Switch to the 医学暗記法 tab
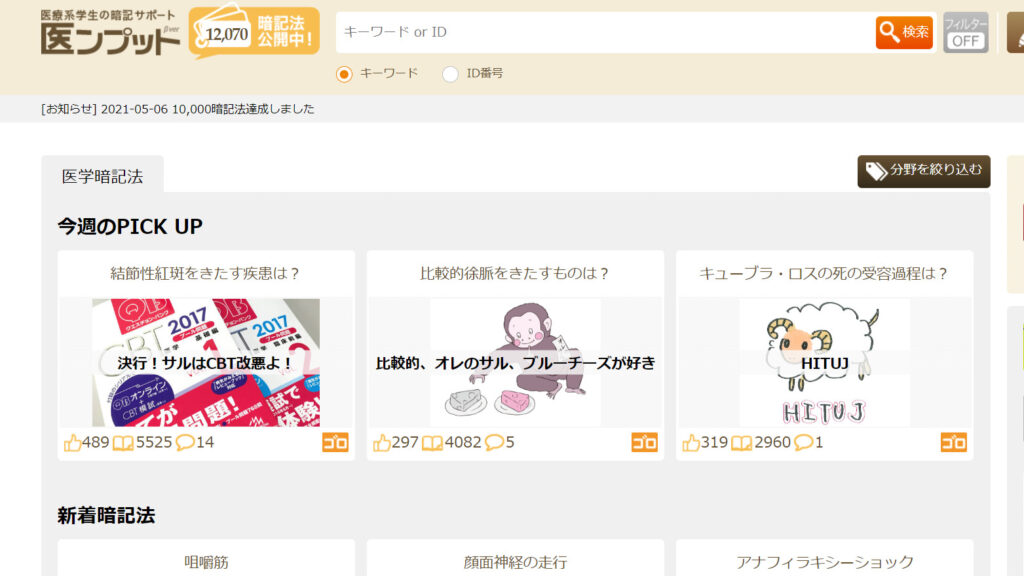The image size is (1024, 576). [102, 176]
